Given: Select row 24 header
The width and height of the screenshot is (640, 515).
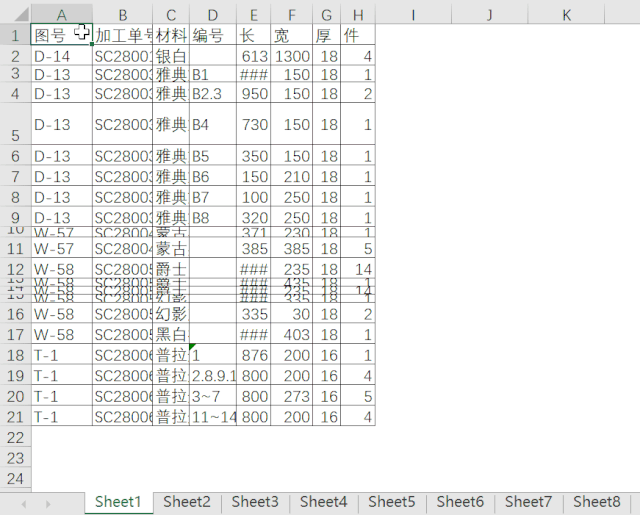Looking at the screenshot, I should [16, 477].
